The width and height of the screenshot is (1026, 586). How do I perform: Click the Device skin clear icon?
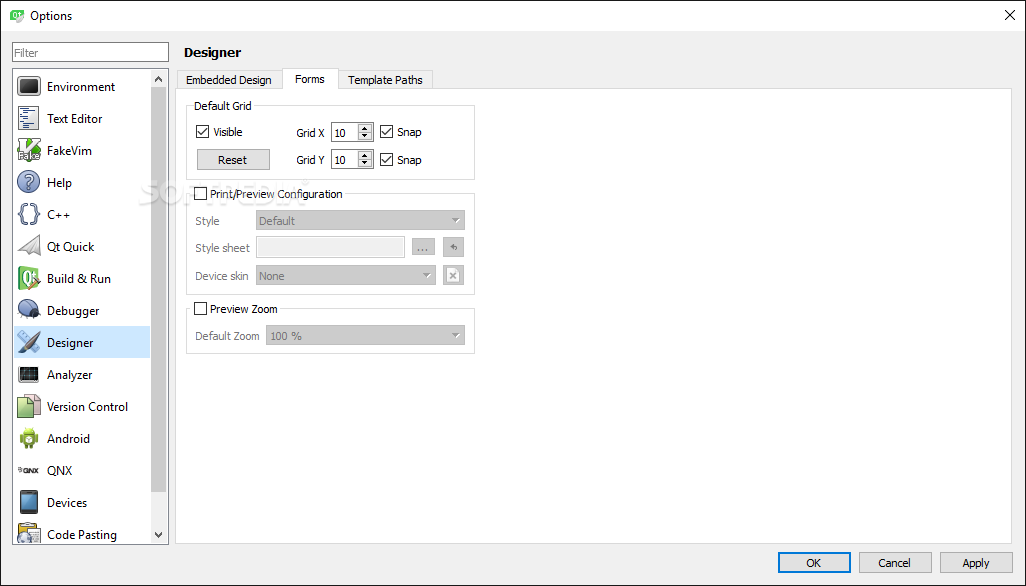[x=453, y=275]
